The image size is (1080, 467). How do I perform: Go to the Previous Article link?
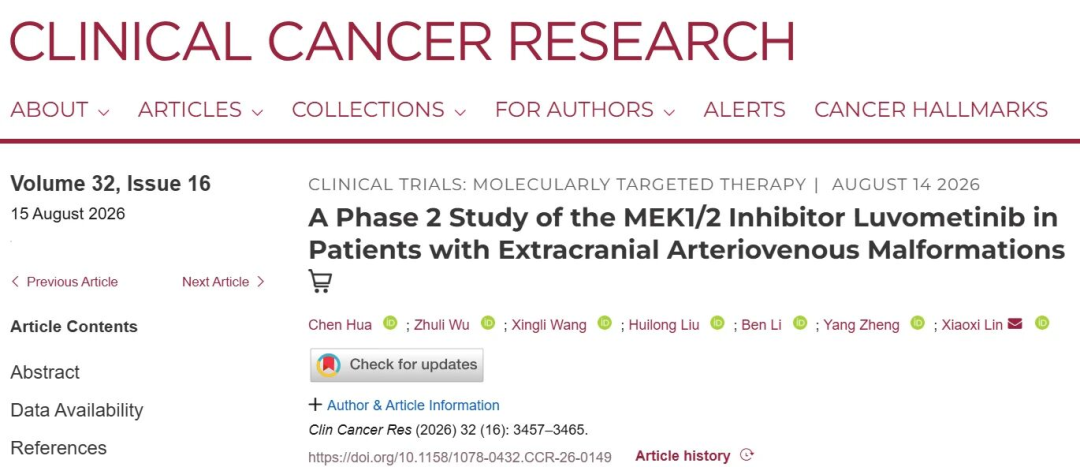point(64,282)
